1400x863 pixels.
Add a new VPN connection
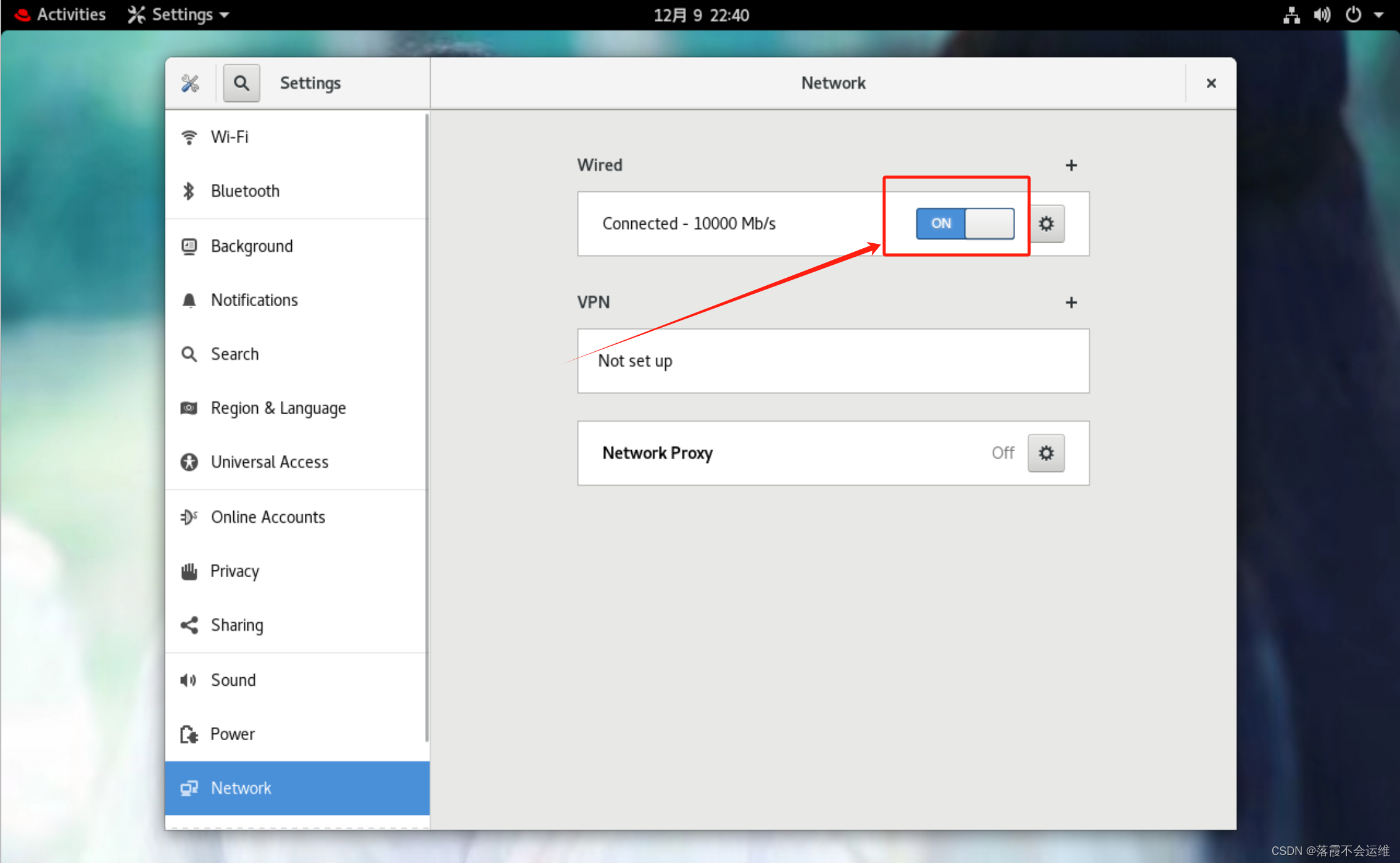(1071, 302)
